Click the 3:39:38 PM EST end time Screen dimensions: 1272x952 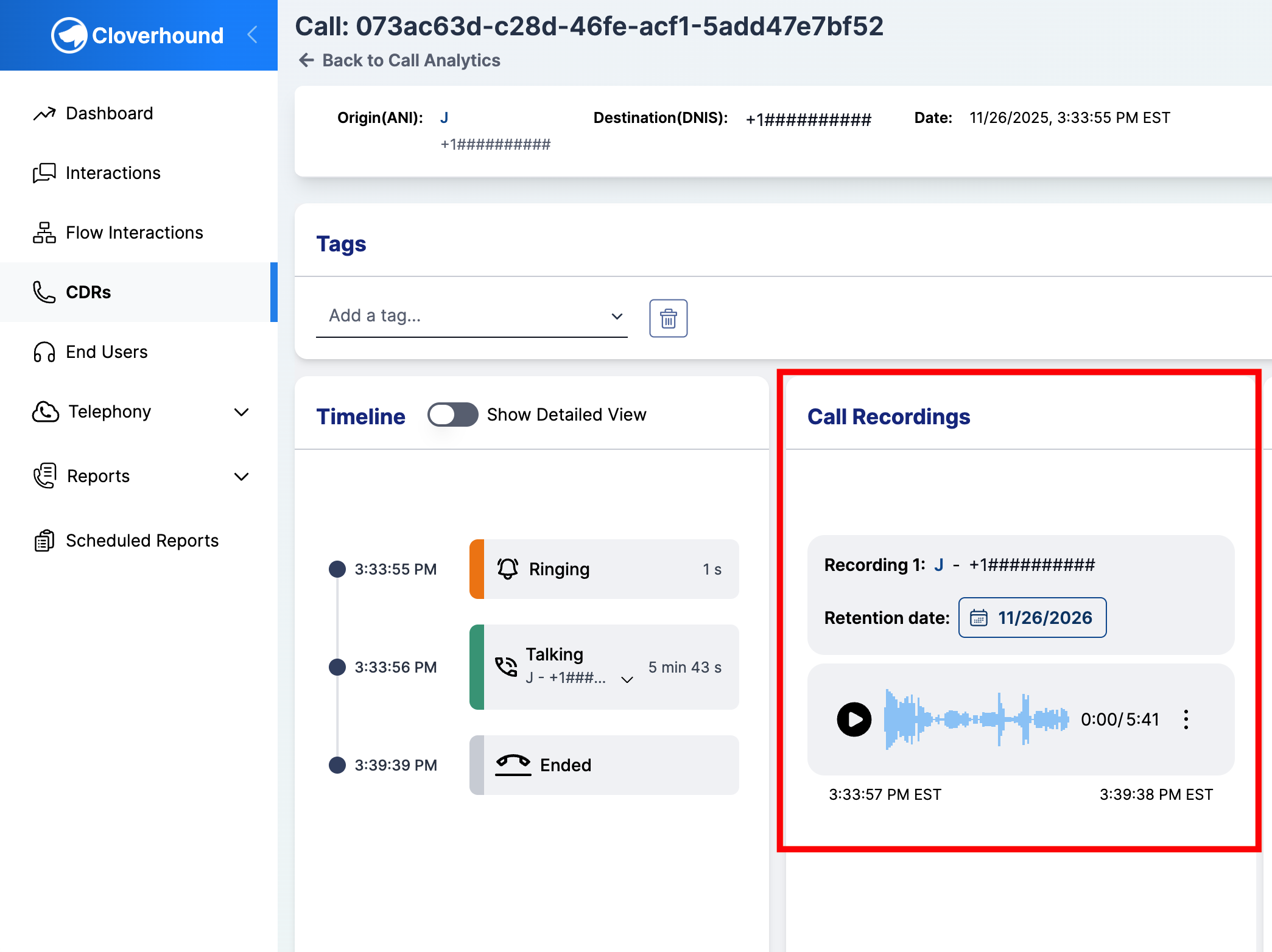point(1156,794)
